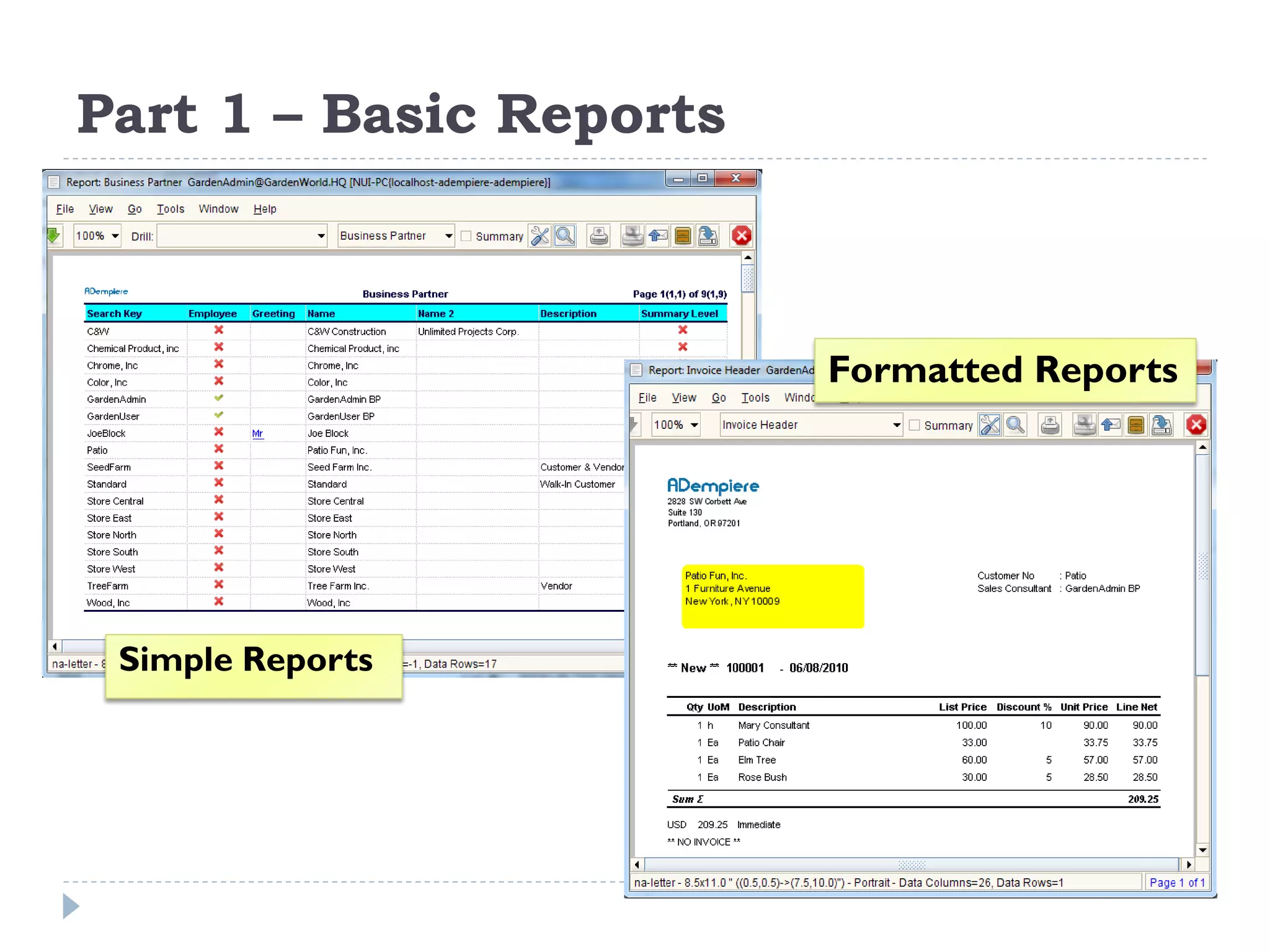Click the Print icon in Business Partner report toolbar
The width and height of the screenshot is (1270, 952).
(x=599, y=236)
